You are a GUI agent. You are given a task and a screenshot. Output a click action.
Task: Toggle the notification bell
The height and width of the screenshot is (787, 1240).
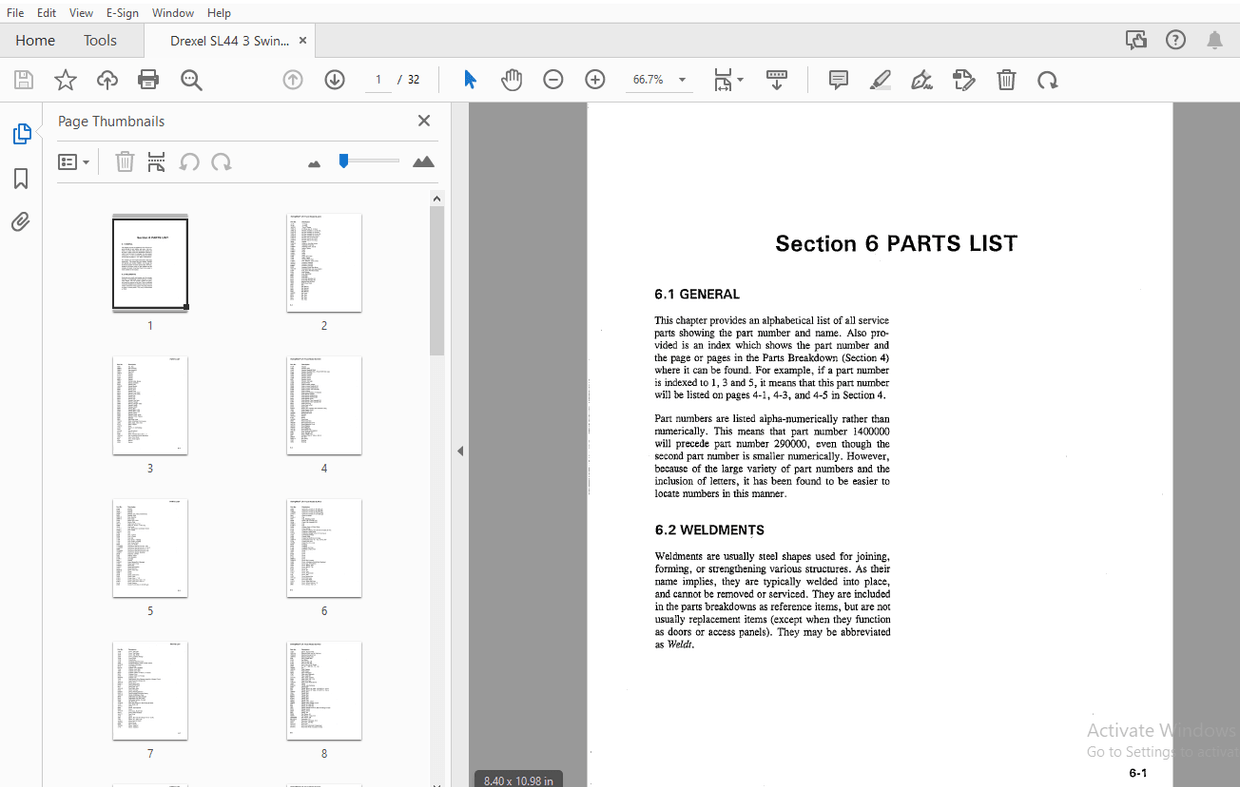(x=1214, y=39)
